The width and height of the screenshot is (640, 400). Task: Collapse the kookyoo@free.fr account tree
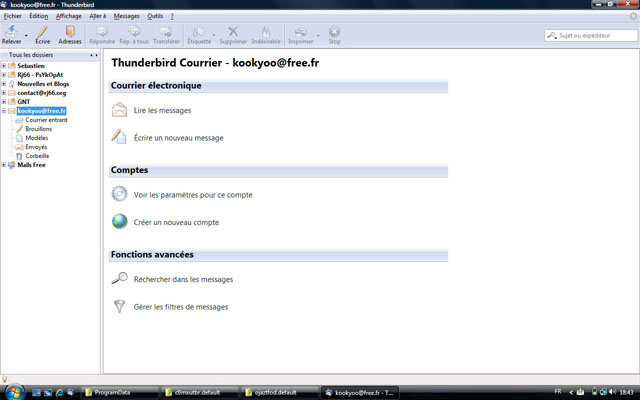click(4, 111)
